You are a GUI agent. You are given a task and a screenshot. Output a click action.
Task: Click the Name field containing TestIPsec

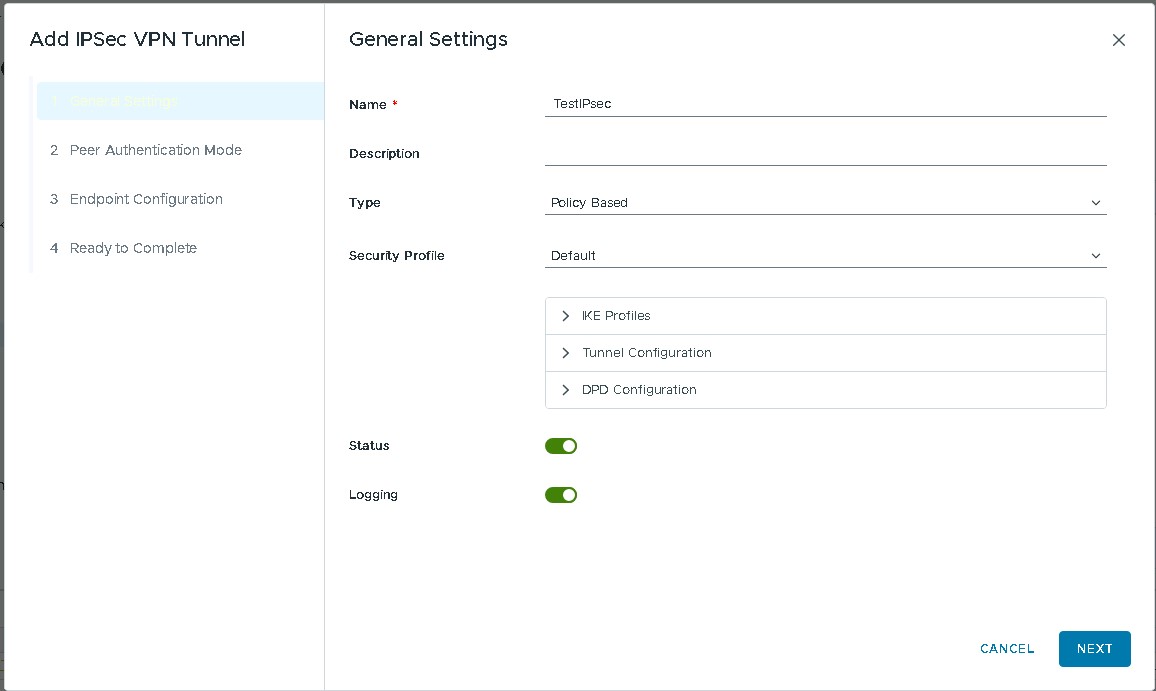point(825,104)
